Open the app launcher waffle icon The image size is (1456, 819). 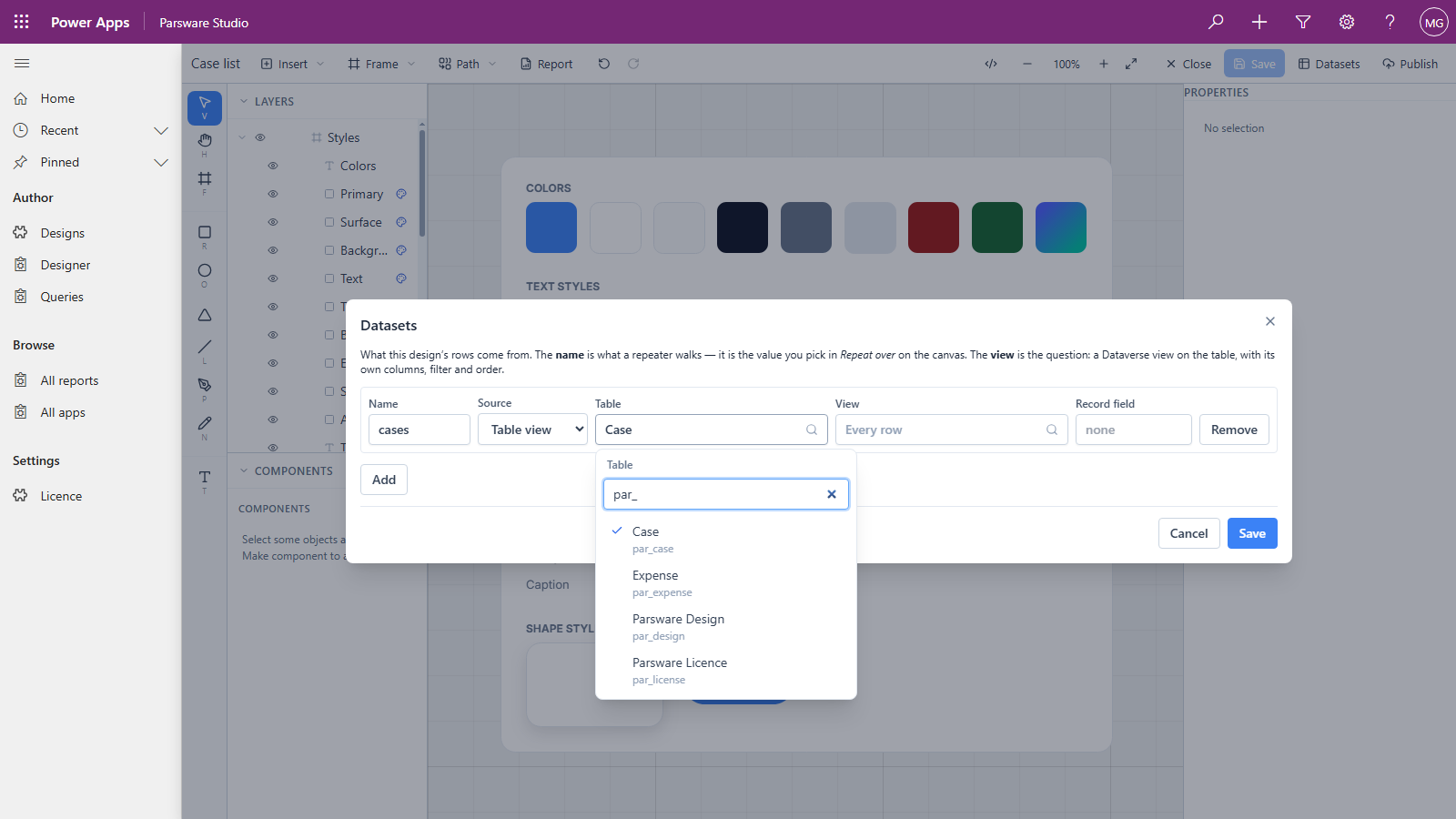point(22,22)
